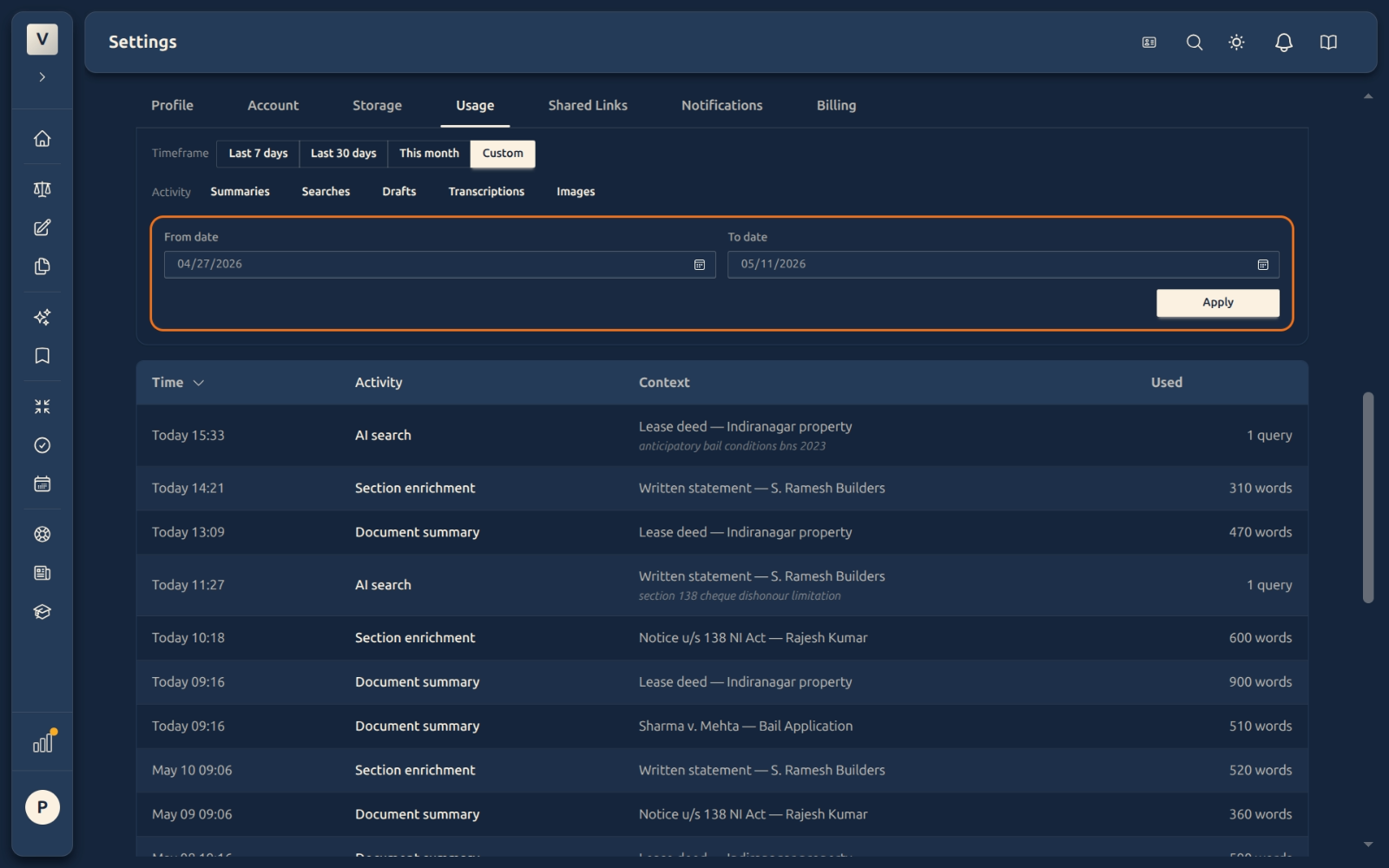
Task: Switch to the Account tab
Action: (x=273, y=105)
